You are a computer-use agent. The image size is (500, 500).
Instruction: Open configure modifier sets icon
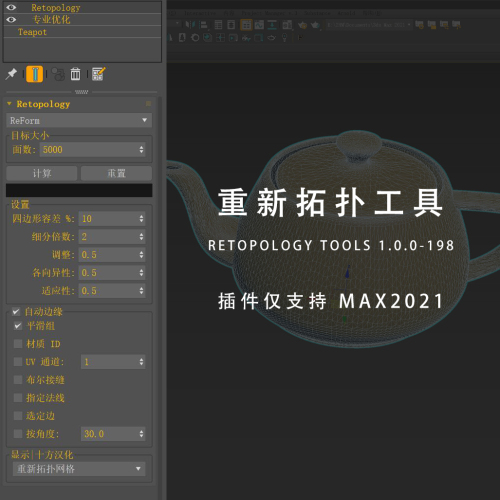(x=98, y=74)
